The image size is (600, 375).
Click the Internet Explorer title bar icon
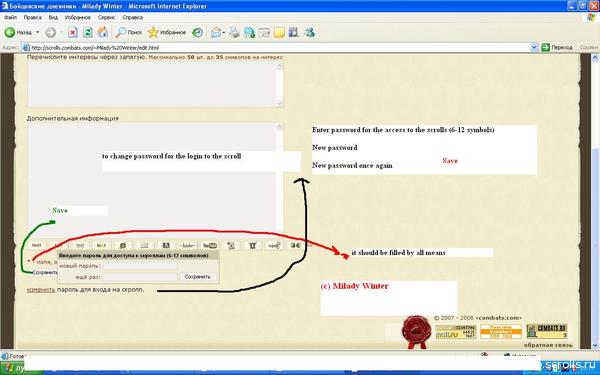(5, 6)
